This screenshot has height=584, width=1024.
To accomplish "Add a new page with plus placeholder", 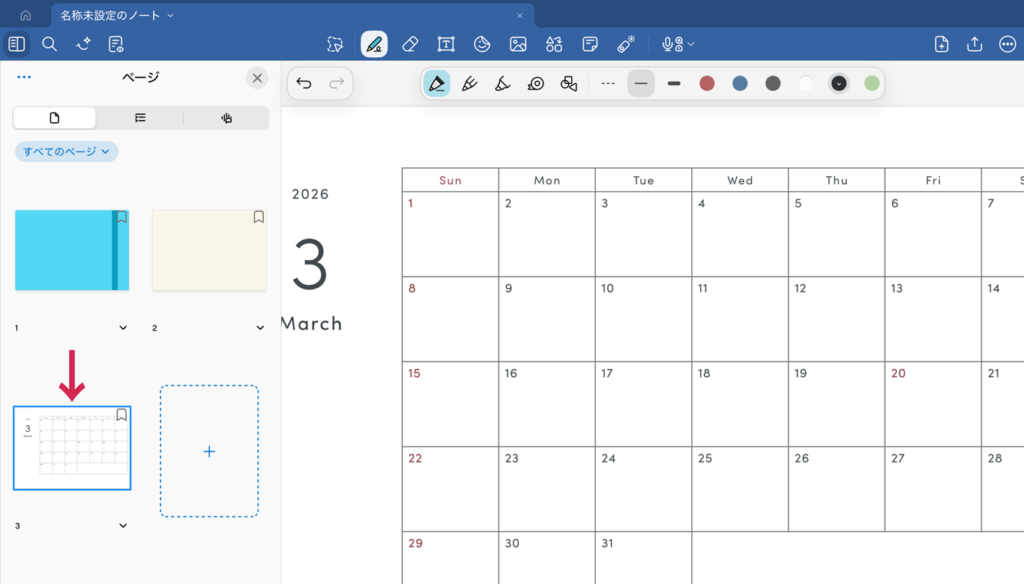I will pyautogui.click(x=209, y=451).
